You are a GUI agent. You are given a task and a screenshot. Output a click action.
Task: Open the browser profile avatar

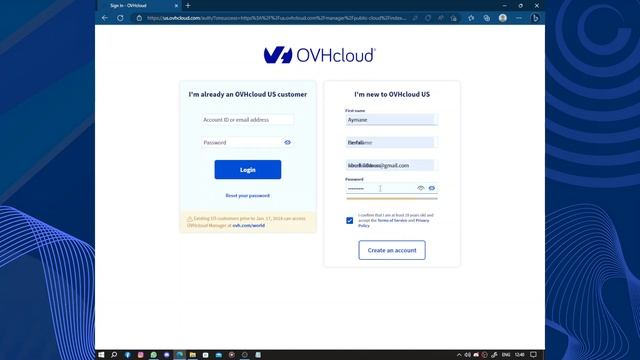(x=503, y=18)
